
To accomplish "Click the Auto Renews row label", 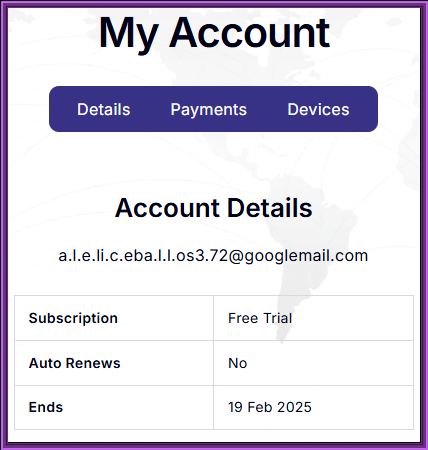I will coord(75,363).
